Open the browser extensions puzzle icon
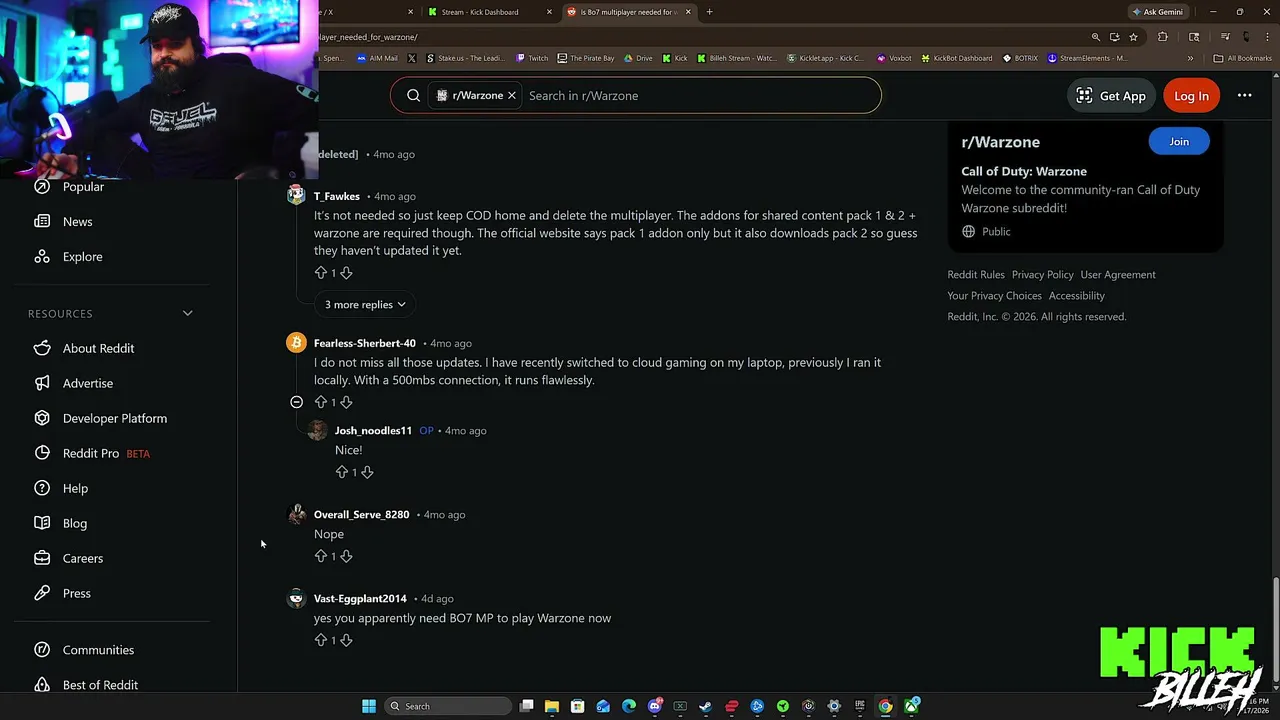The image size is (1280, 720). click(x=1162, y=37)
